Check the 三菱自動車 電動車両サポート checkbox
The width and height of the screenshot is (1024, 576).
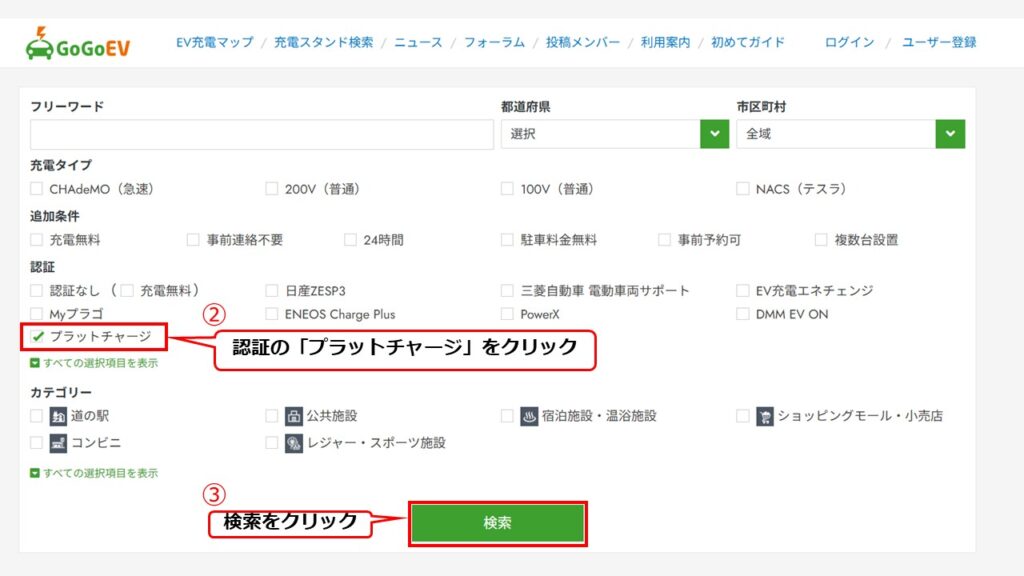[x=507, y=291]
